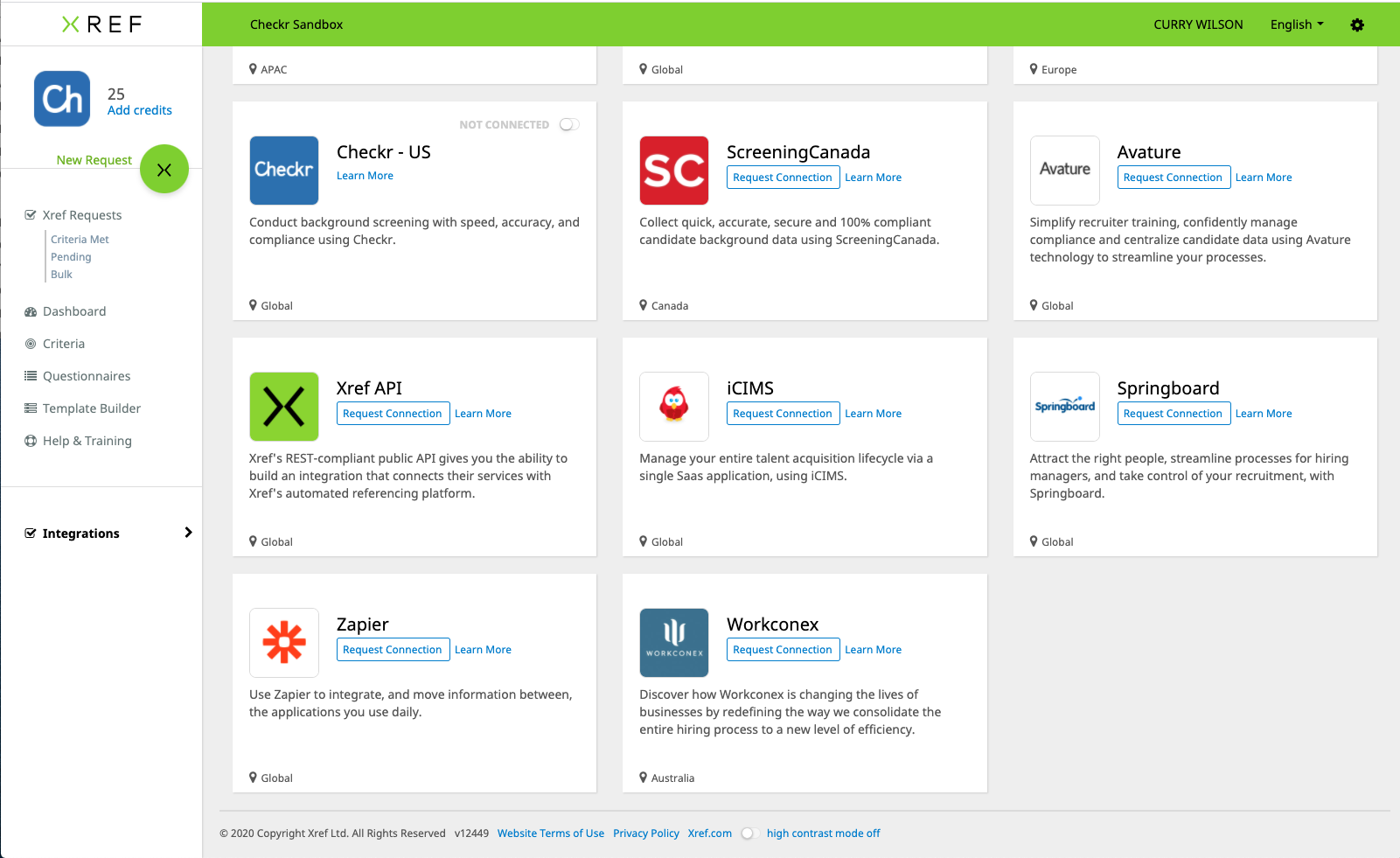
Task: Click the Criteria target icon
Action: click(x=31, y=344)
